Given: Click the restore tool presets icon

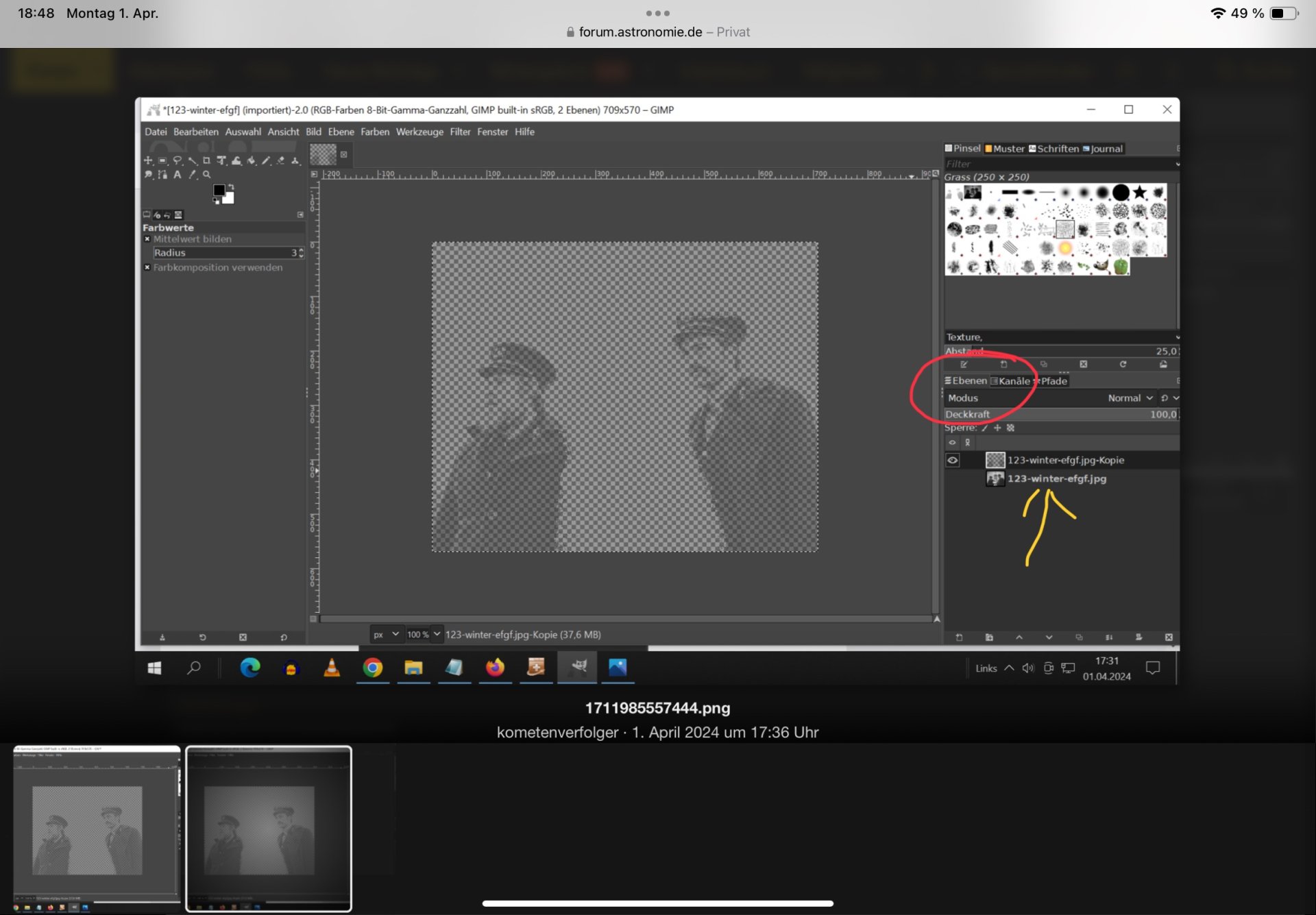Looking at the screenshot, I should [x=202, y=637].
